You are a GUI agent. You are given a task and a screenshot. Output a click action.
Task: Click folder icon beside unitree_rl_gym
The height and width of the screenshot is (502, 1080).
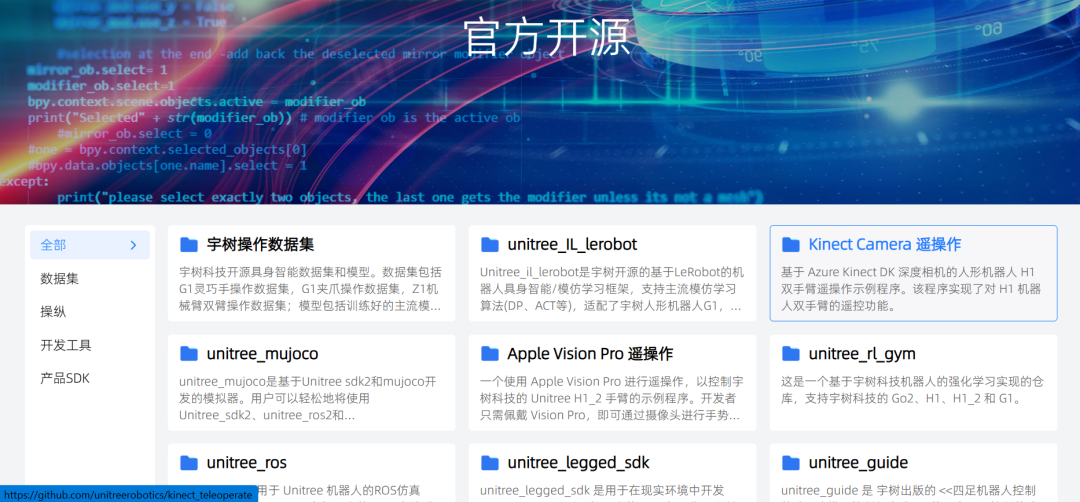[x=791, y=354]
